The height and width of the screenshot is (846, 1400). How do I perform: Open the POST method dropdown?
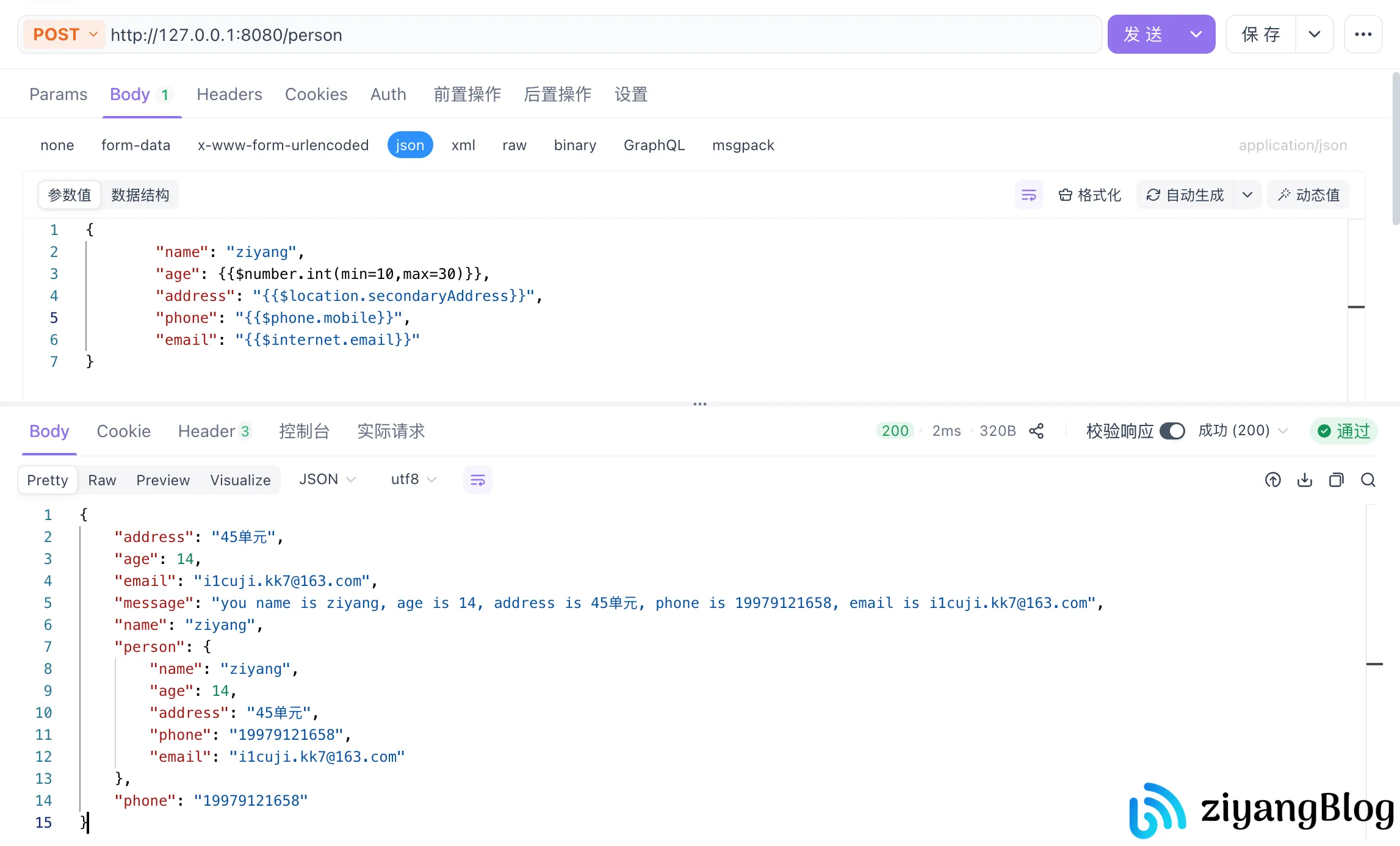tap(65, 35)
